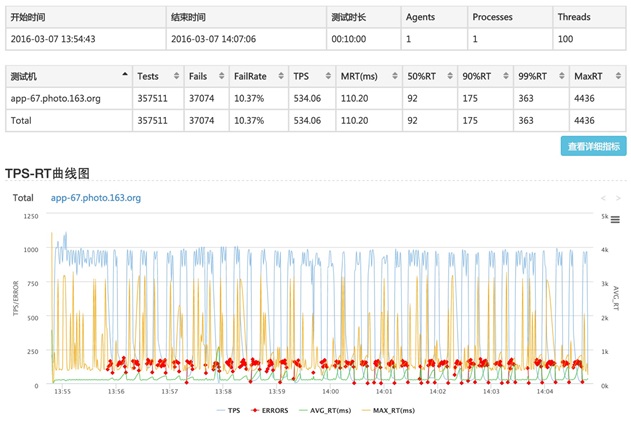
Task: Click FailRate 10.37% in app-67 row
Action: coord(249,99)
